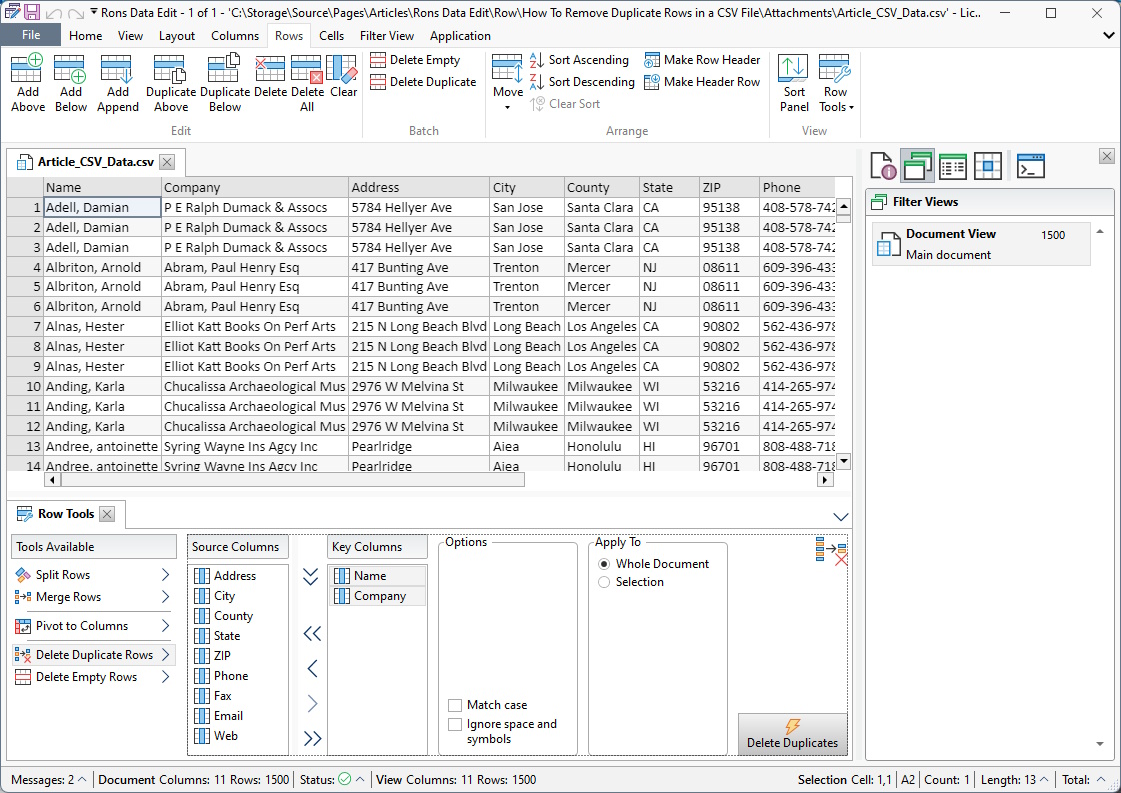Click Make Row Header

[702, 60]
